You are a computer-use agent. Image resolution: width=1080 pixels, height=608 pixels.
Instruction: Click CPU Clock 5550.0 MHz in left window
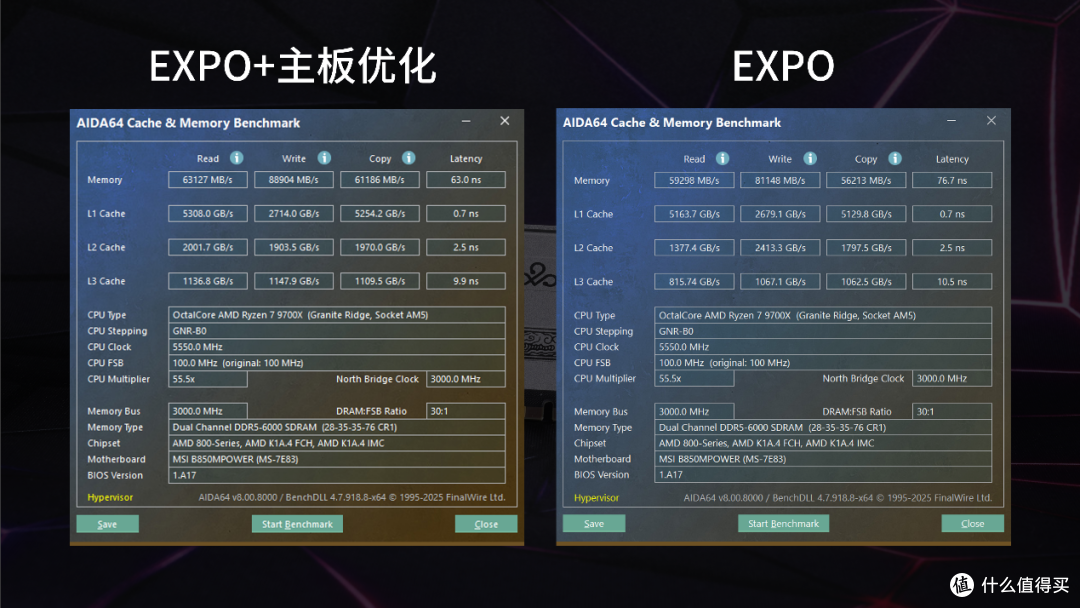pos(337,347)
